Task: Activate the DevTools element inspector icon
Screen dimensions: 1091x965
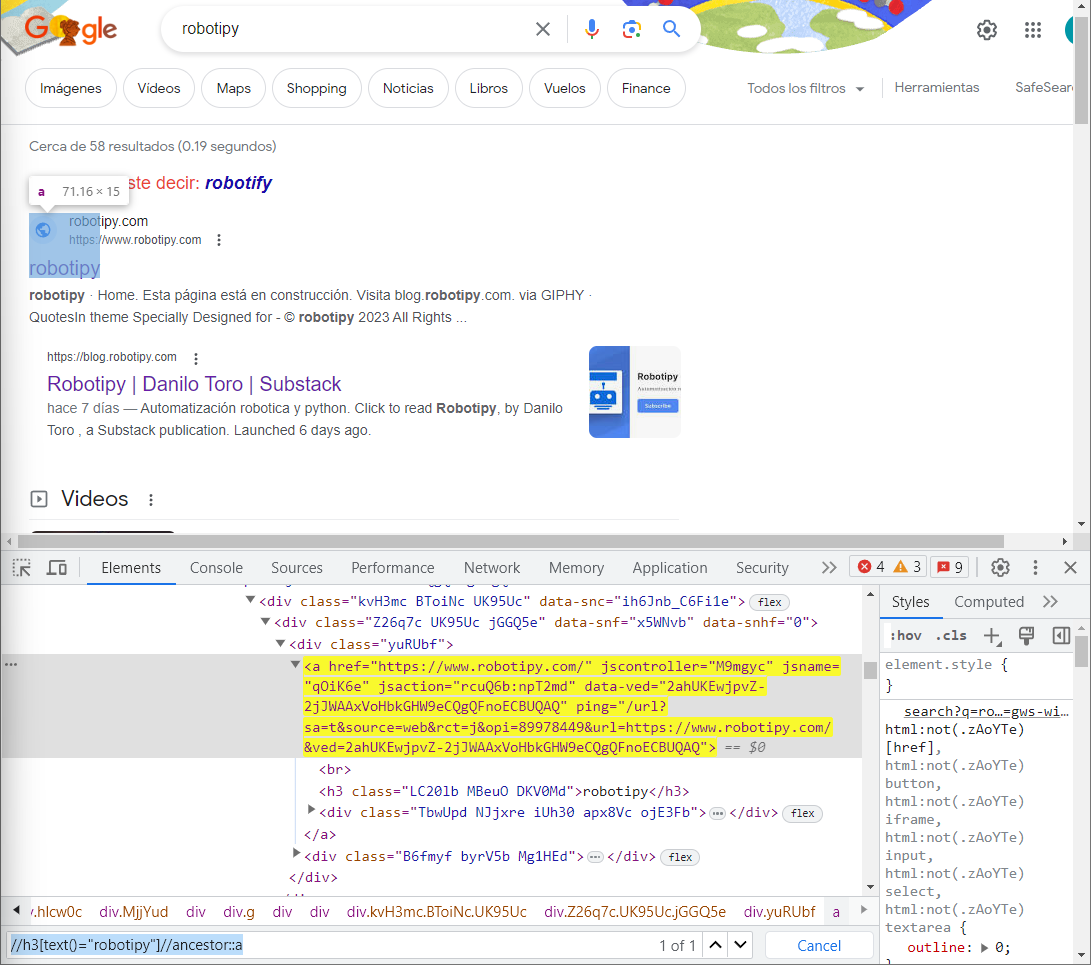Action: (x=21, y=567)
